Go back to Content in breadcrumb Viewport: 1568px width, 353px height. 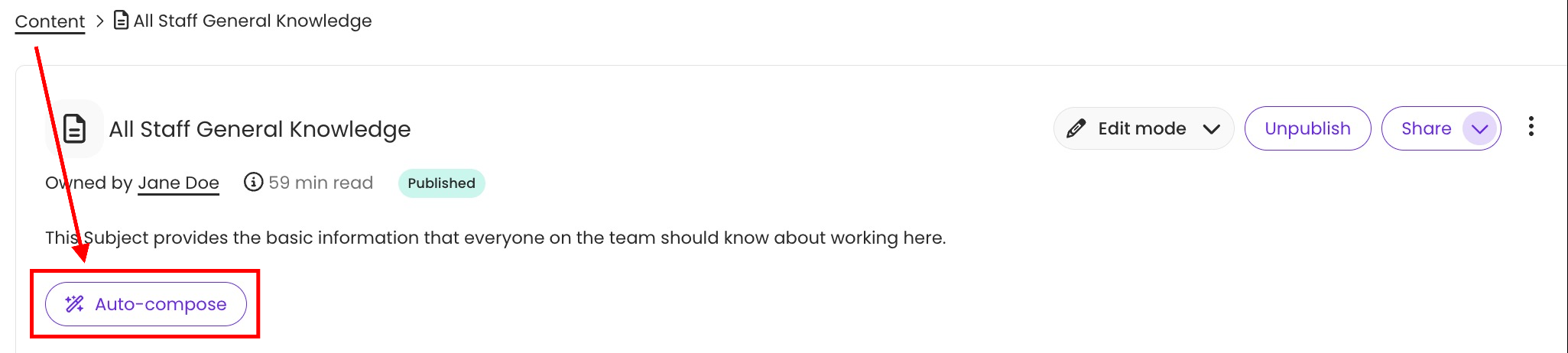pos(50,21)
